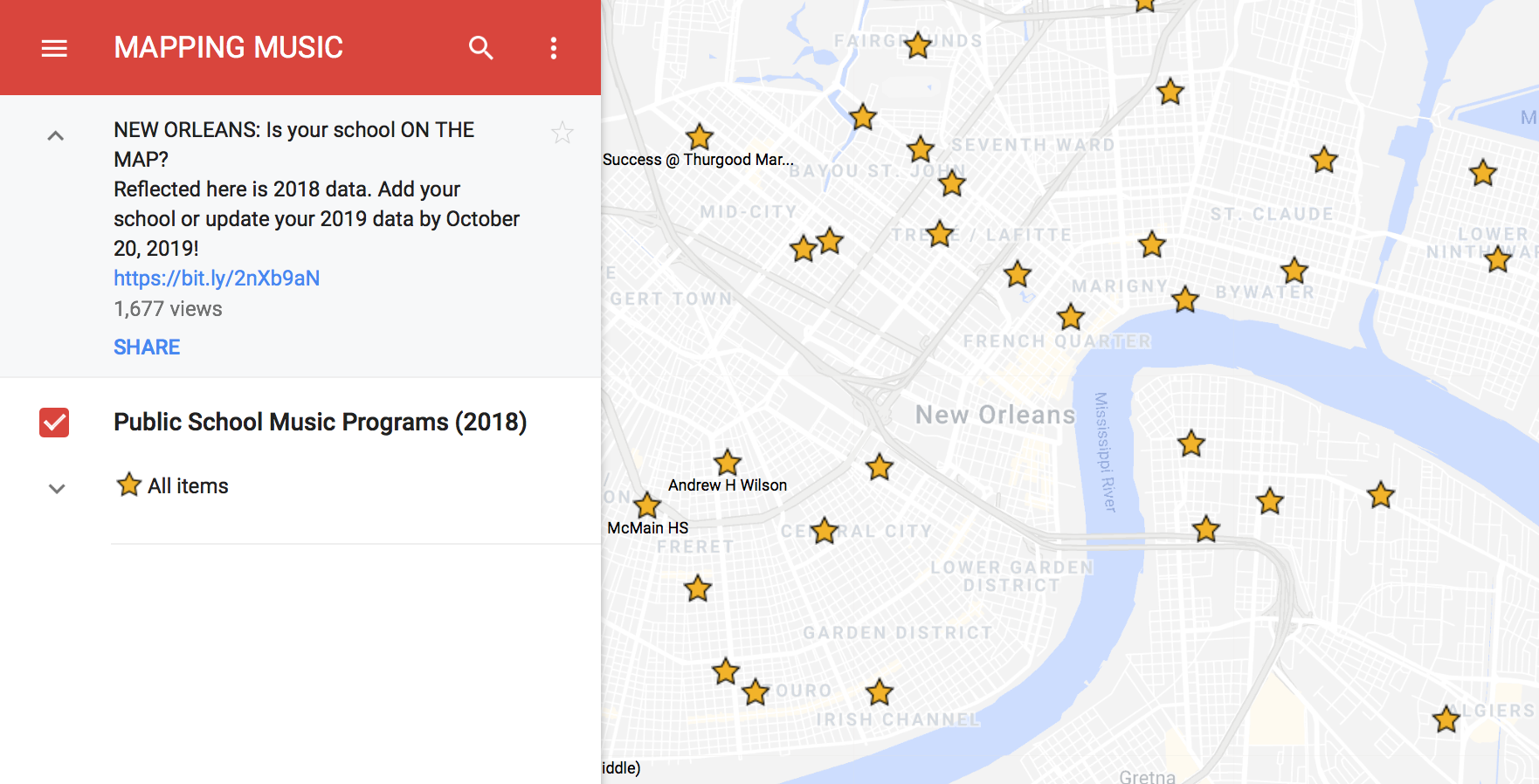The image size is (1539, 784).
Task: Uncheck Public School Music Programs (2018) layer
Action: click(54, 423)
